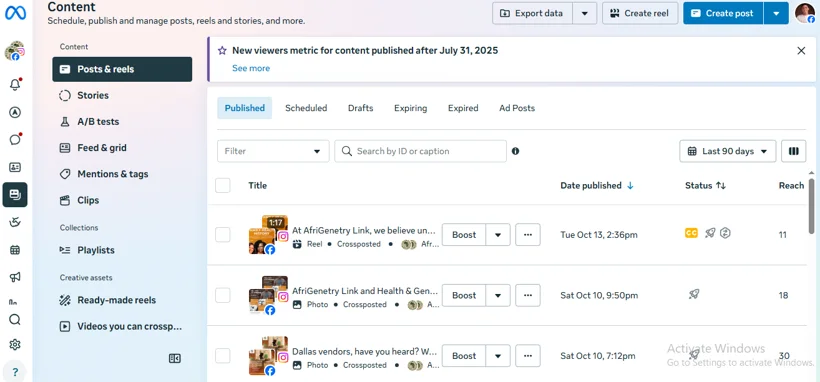Click the rocket status icon in the Oct 10 9:50pm row
This screenshot has width=820, height=382.
[694, 294]
